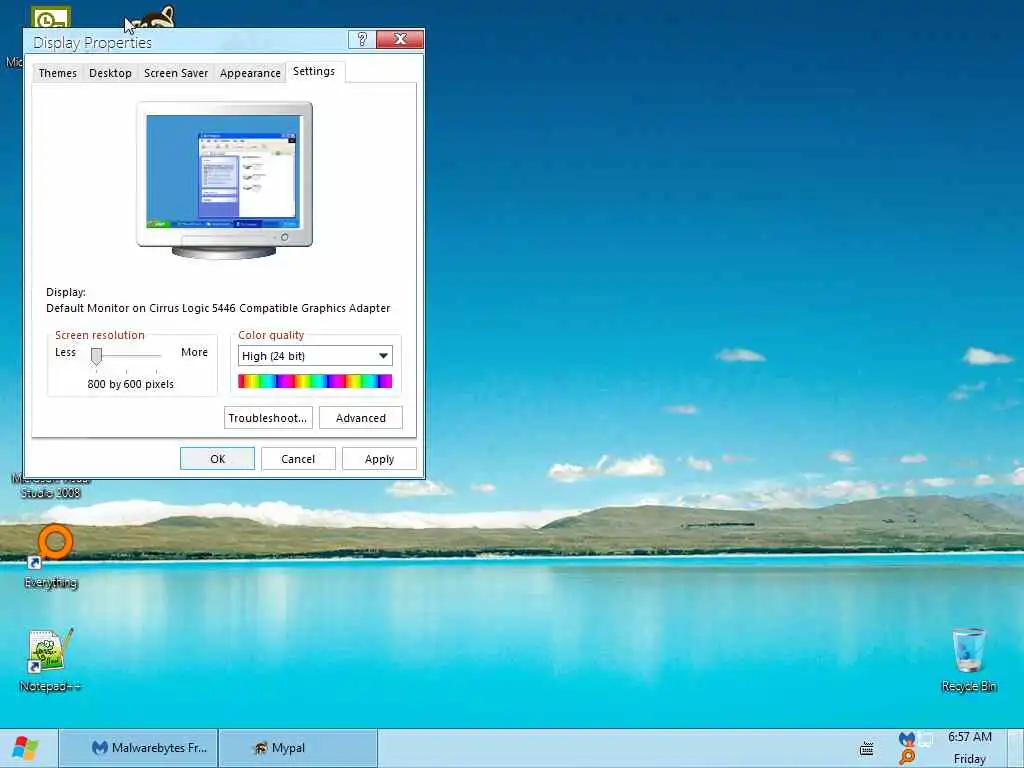The width and height of the screenshot is (1024, 768).
Task: Click the Malwarebytes system tray icon
Action: (906, 739)
